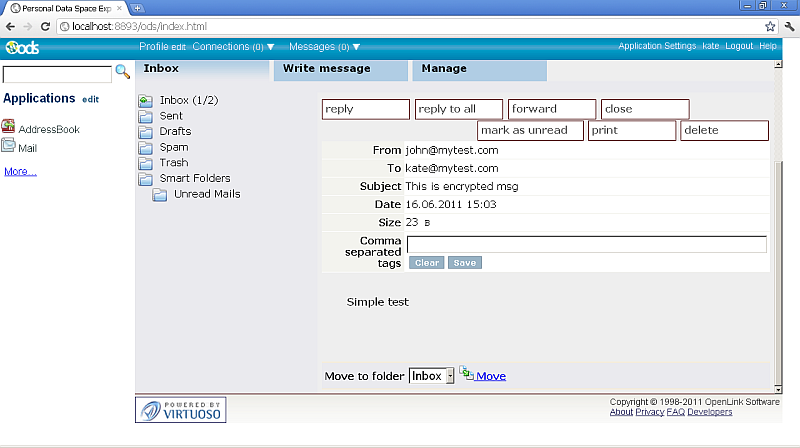Image resolution: width=800 pixels, height=448 pixels.
Task: Select the Inbox folder icon
Action: (146, 101)
